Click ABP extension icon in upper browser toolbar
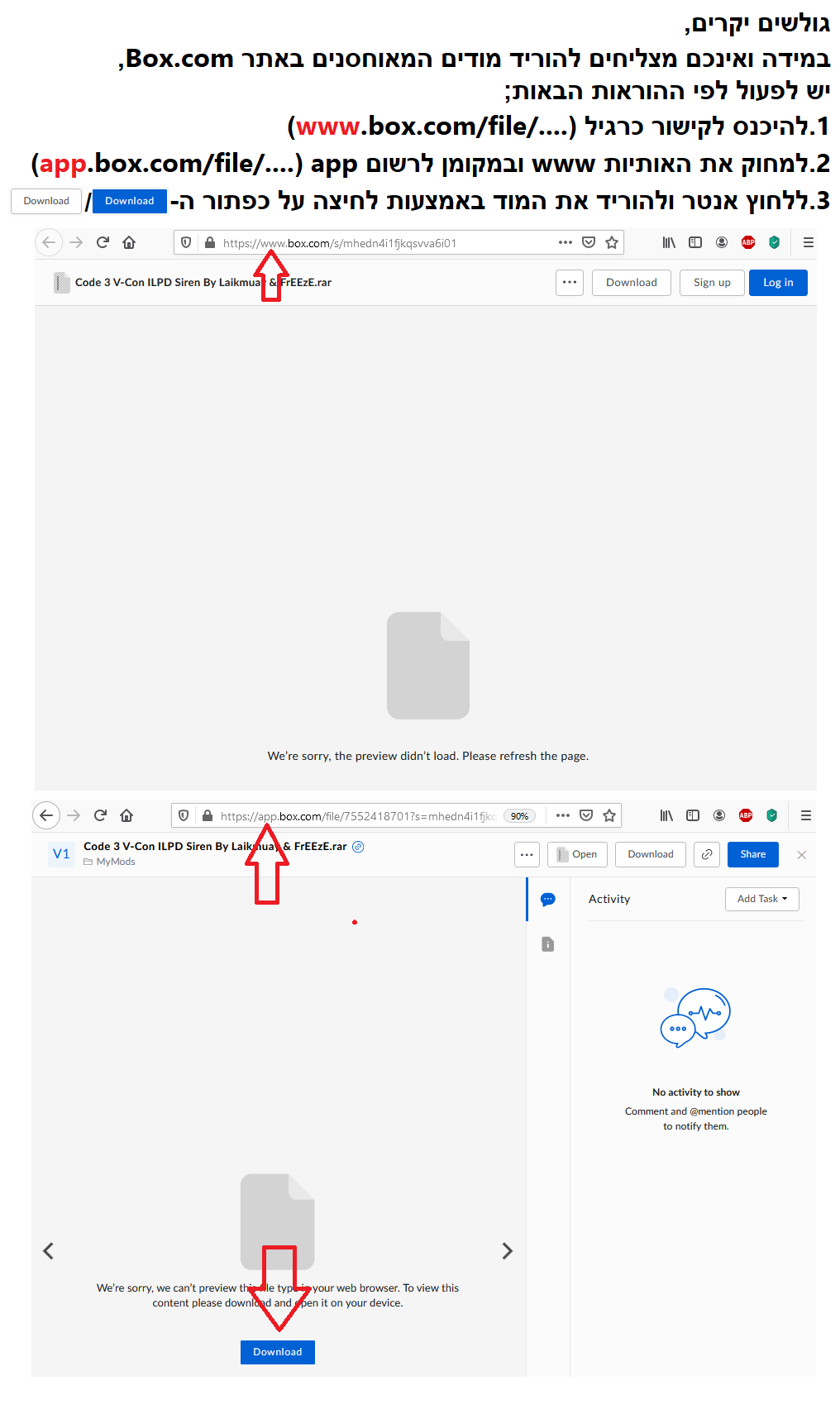The image size is (840, 1419). pos(748,242)
